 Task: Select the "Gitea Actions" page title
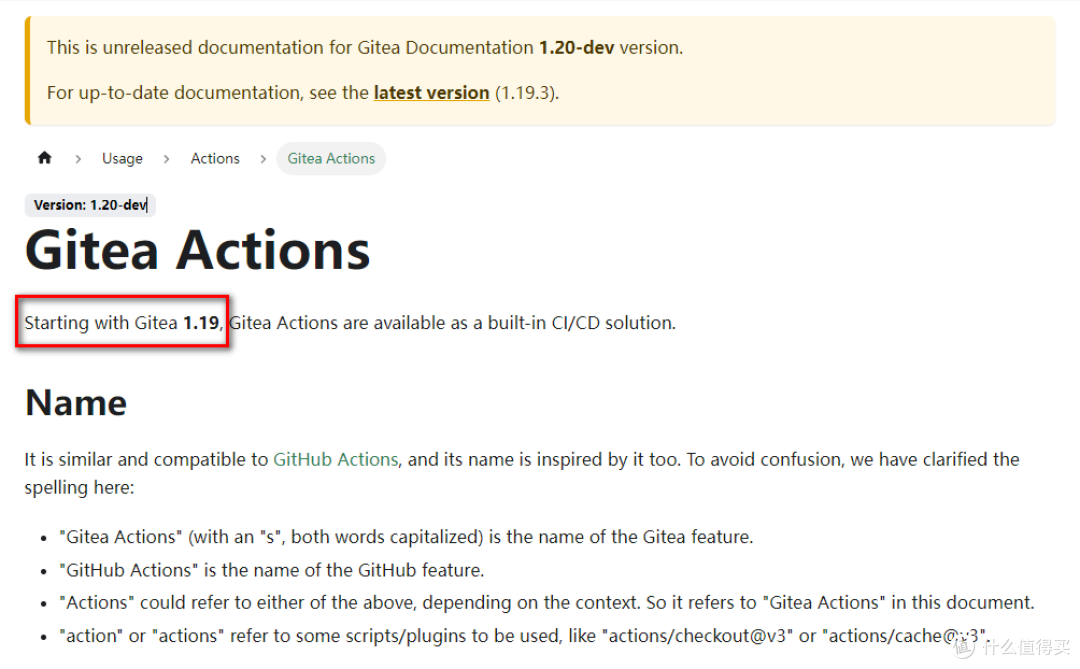[x=196, y=250]
